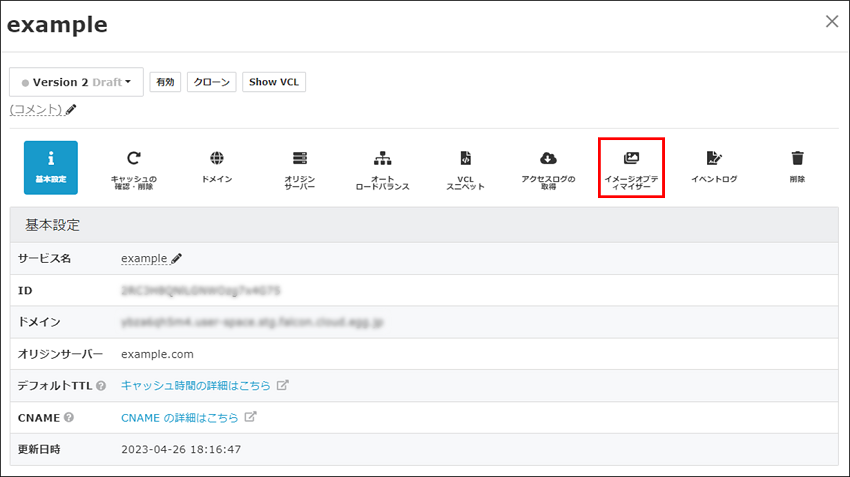Viewport: 850px width, 477px height.
Task: Select the VCLスニペット icon
Action: pyautogui.click(x=465, y=167)
